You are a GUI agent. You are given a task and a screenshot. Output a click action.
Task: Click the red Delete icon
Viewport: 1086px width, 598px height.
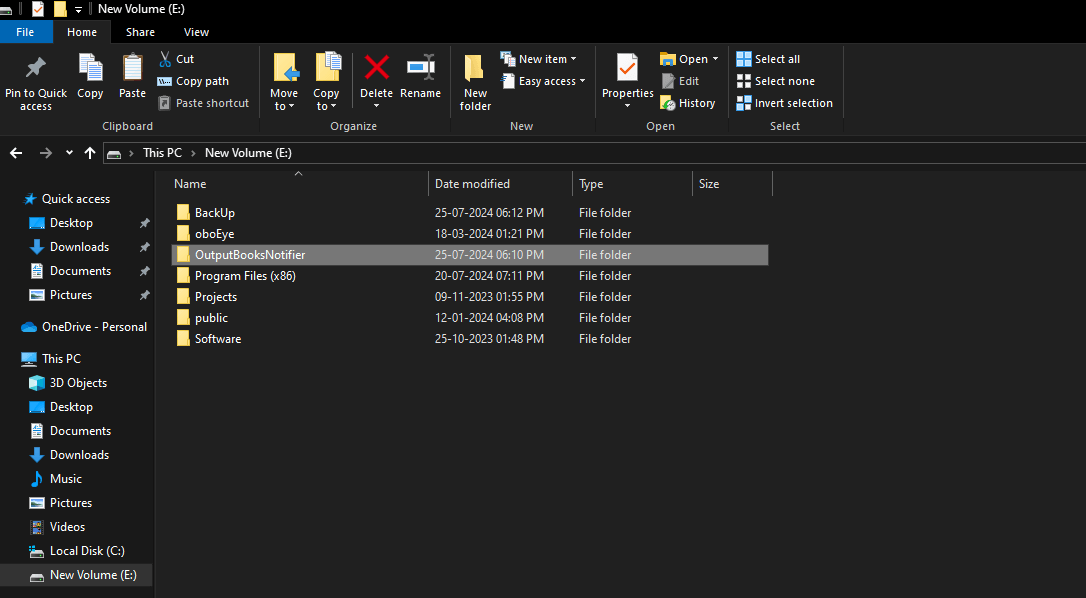point(377,67)
